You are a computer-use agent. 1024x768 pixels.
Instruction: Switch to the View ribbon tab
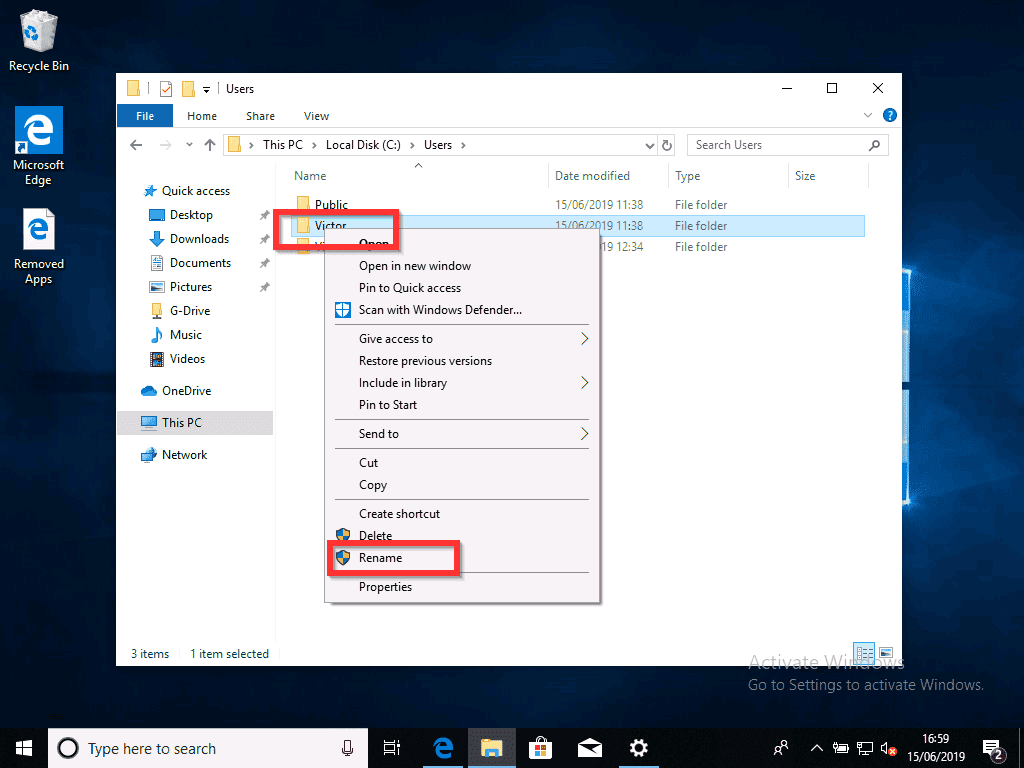[x=316, y=116]
